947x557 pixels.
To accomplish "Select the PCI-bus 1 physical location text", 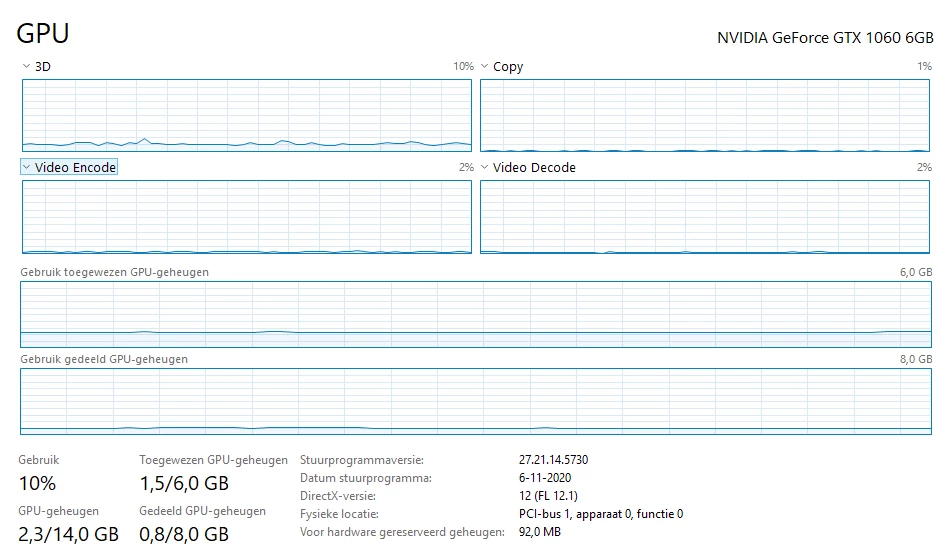I will [601, 514].
